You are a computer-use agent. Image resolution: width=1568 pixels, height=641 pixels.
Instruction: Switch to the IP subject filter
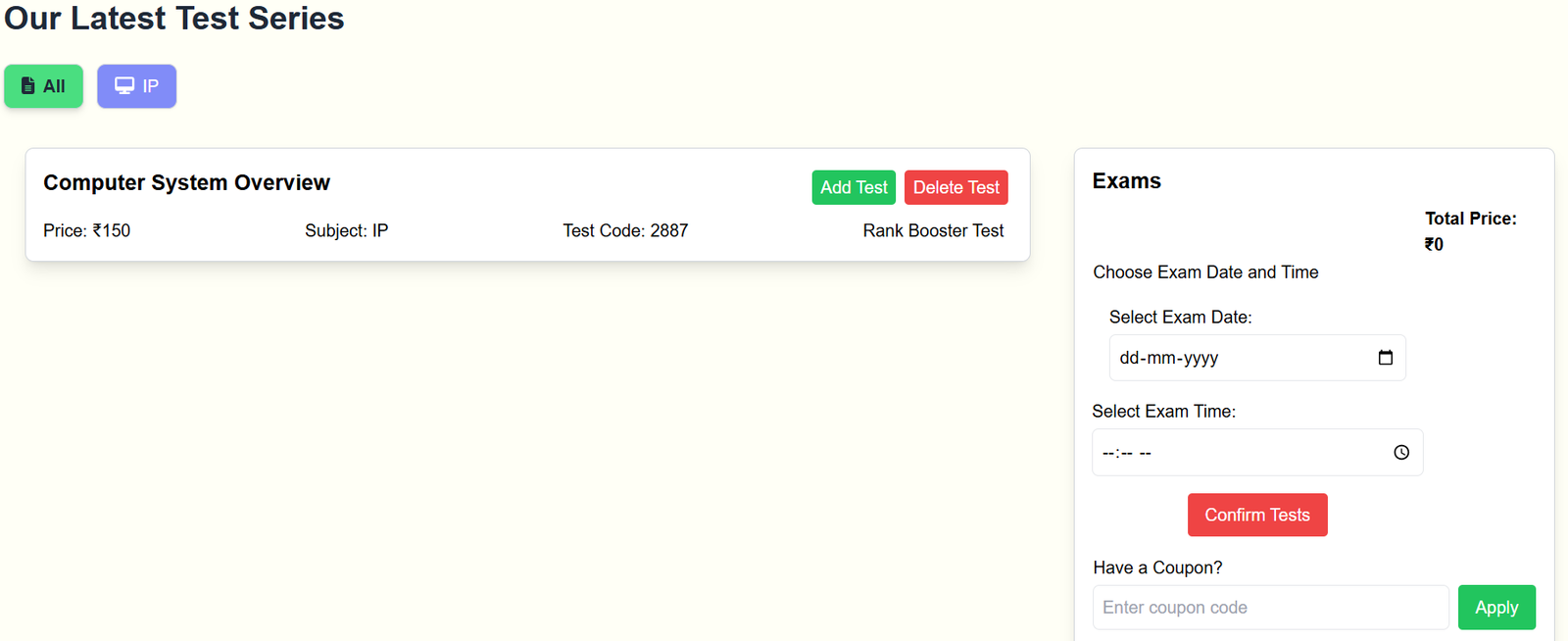pos(136,86)
